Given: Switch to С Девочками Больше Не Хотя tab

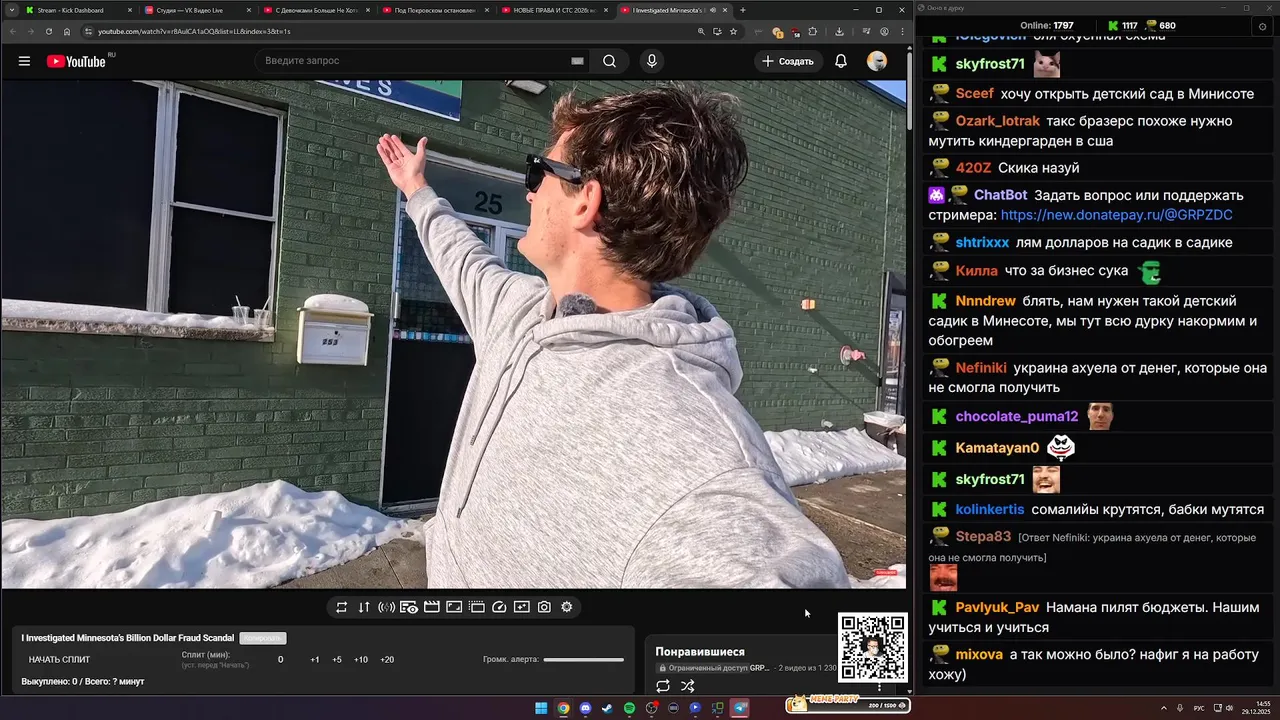Looking at the screenshot, I should (x=317, y=10).
